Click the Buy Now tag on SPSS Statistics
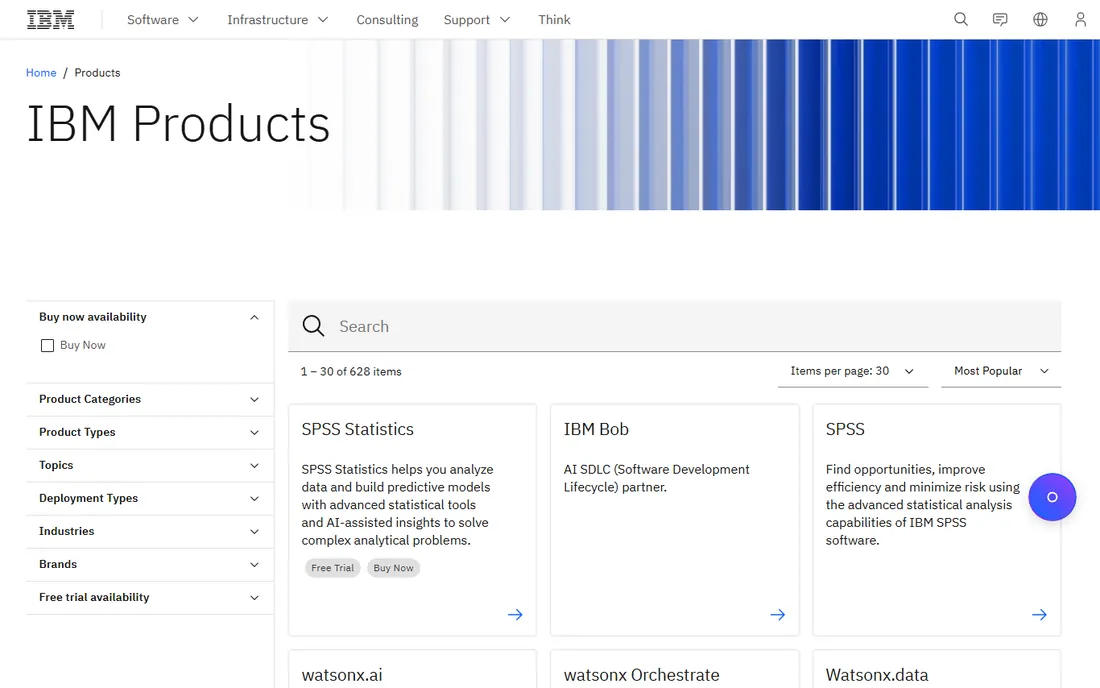This screenshot has width=1100, height=688. click(393, 568)
